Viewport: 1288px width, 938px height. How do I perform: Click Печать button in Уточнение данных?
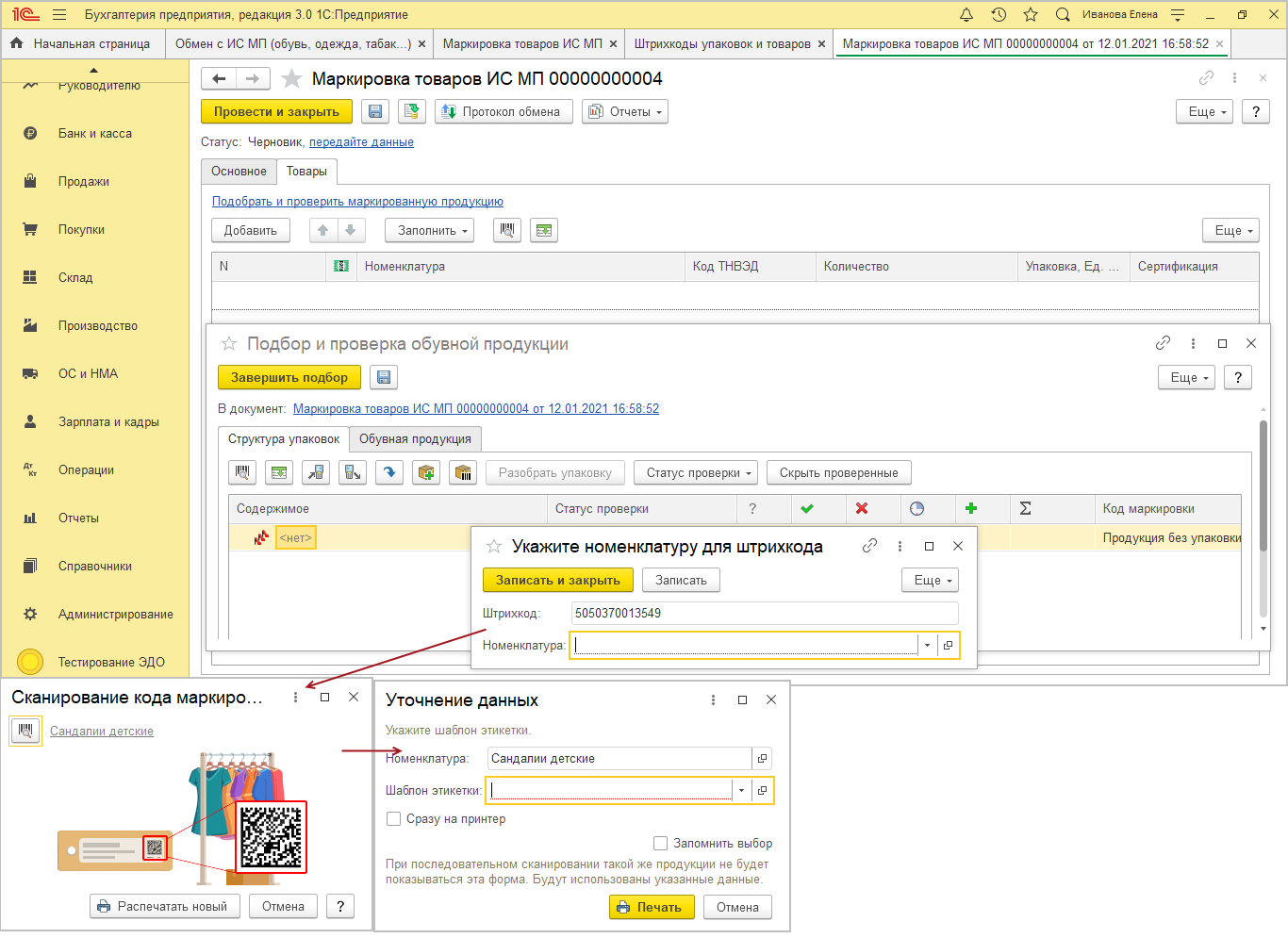pos(652,907)
